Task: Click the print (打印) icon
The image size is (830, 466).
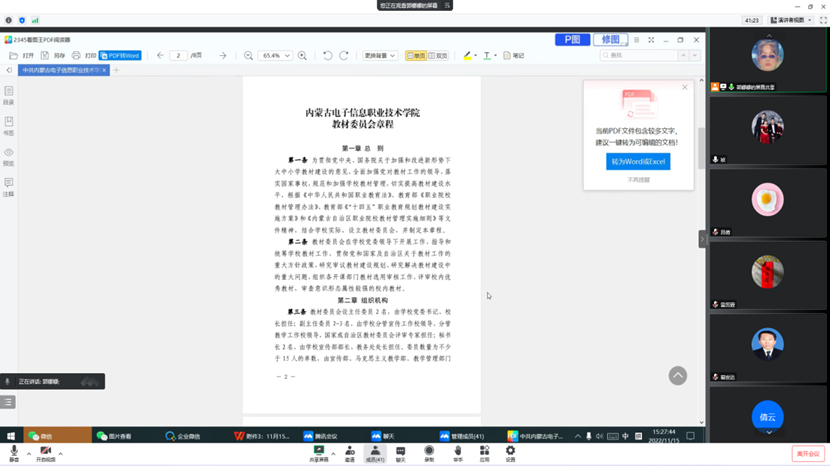Action: [x=87, y=56]
